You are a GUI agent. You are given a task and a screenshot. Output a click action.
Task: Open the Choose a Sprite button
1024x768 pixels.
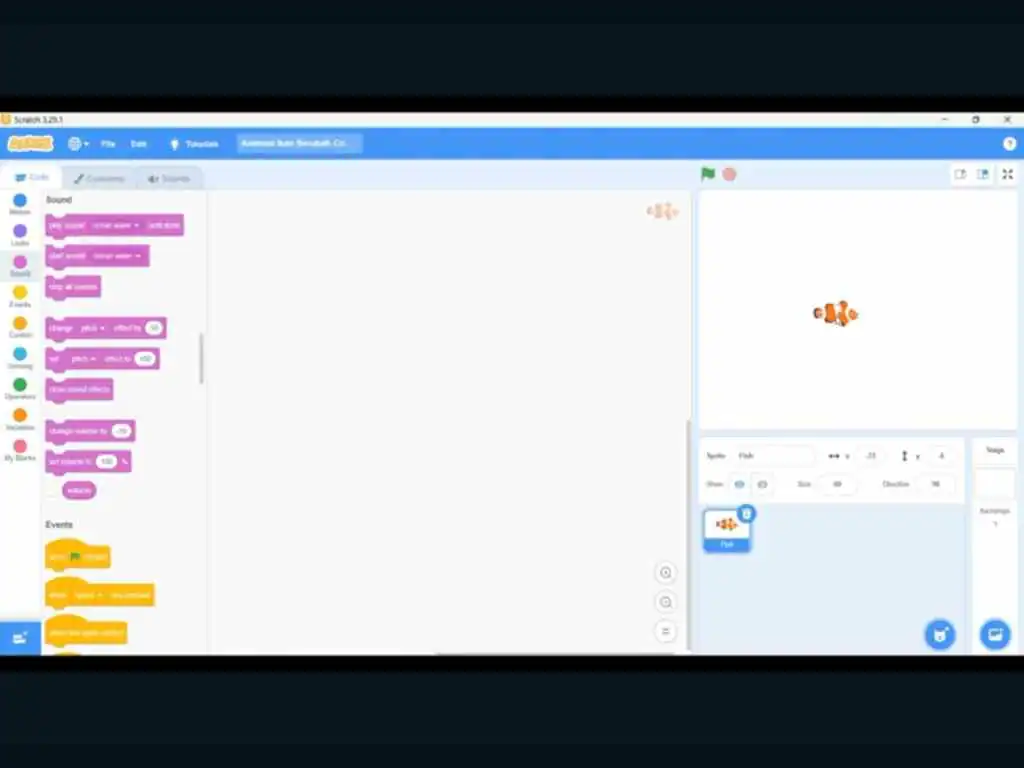tap(940, 634)
